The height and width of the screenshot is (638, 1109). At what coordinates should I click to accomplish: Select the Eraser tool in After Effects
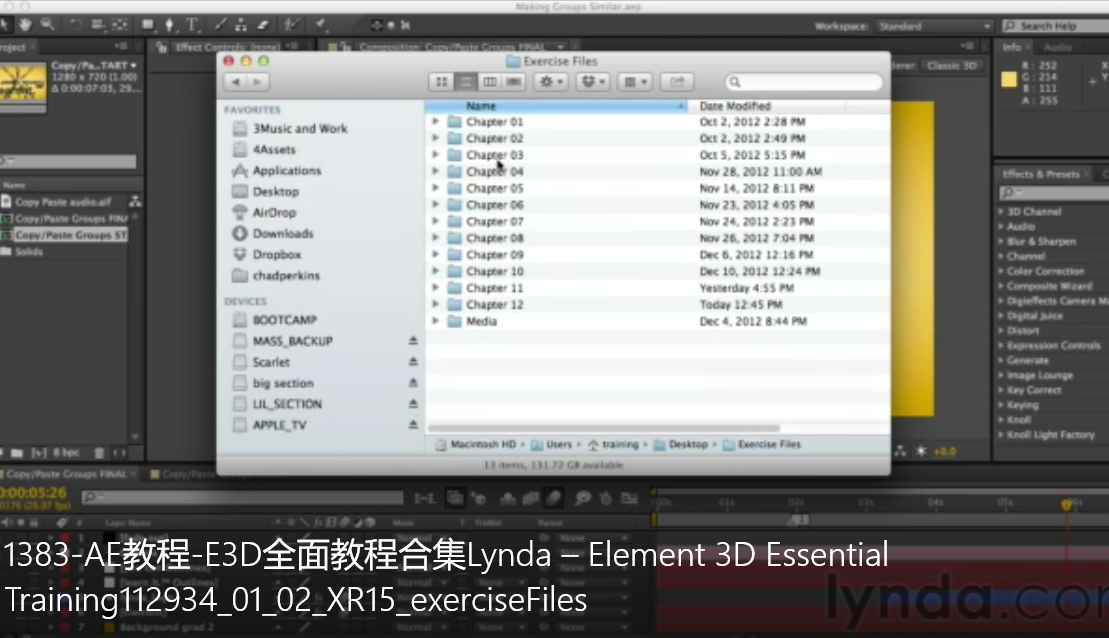coord(263,25)
